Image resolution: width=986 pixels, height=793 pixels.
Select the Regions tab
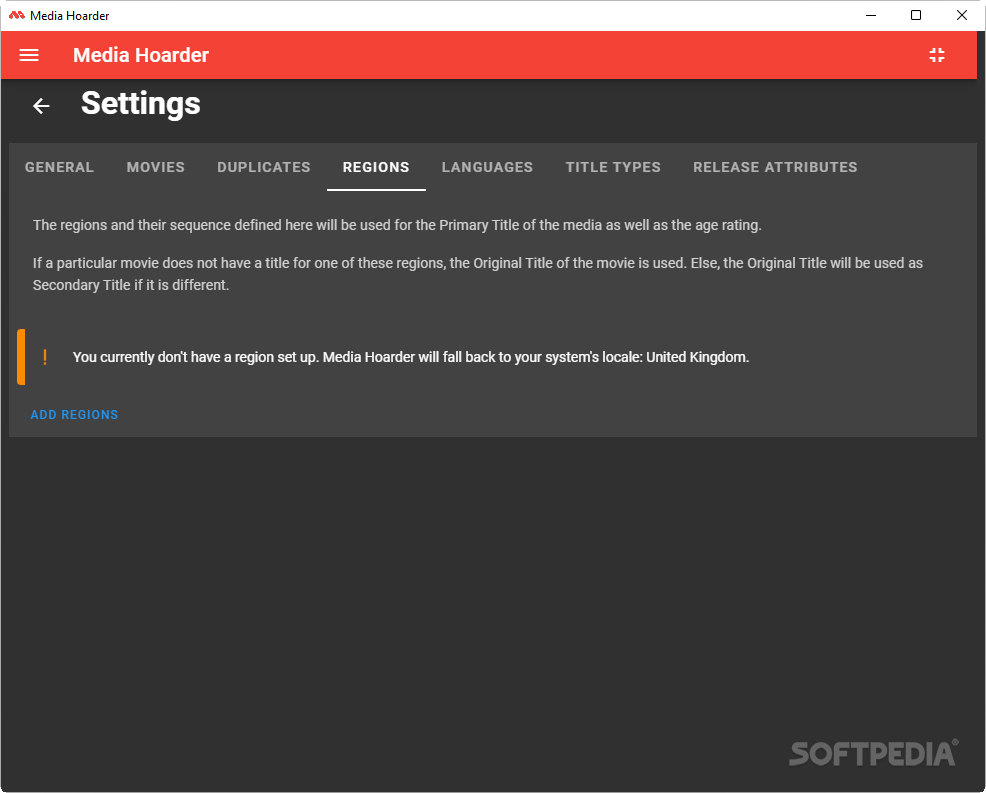pyautogui.click(x=376, y=167)
